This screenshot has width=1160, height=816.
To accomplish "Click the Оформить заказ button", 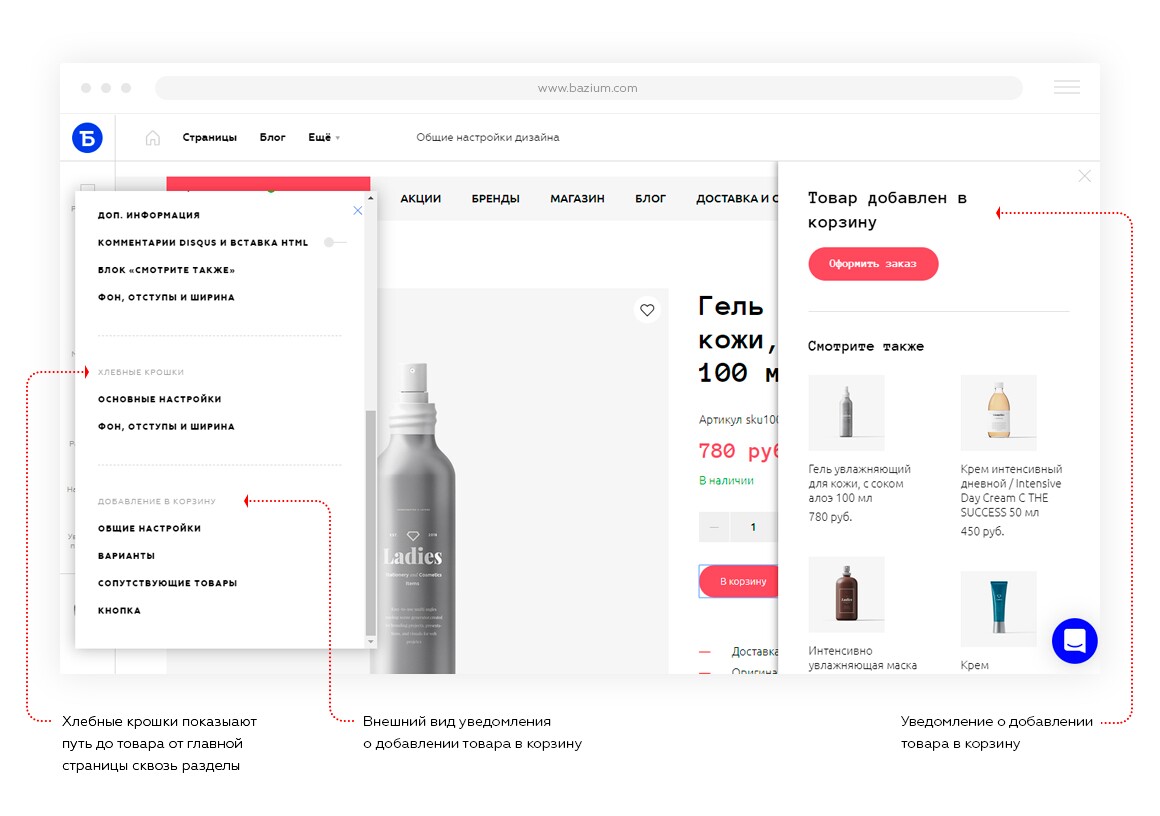I will pos(873,263).
